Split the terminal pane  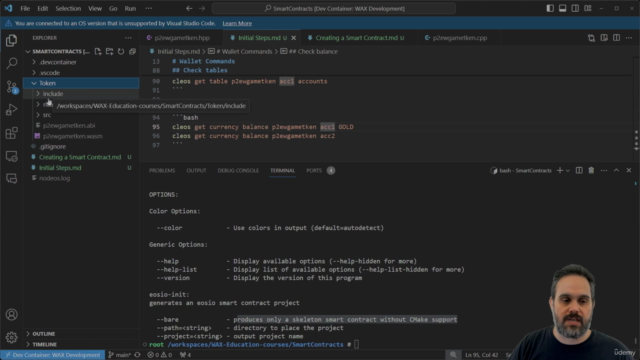coord(579,170)
